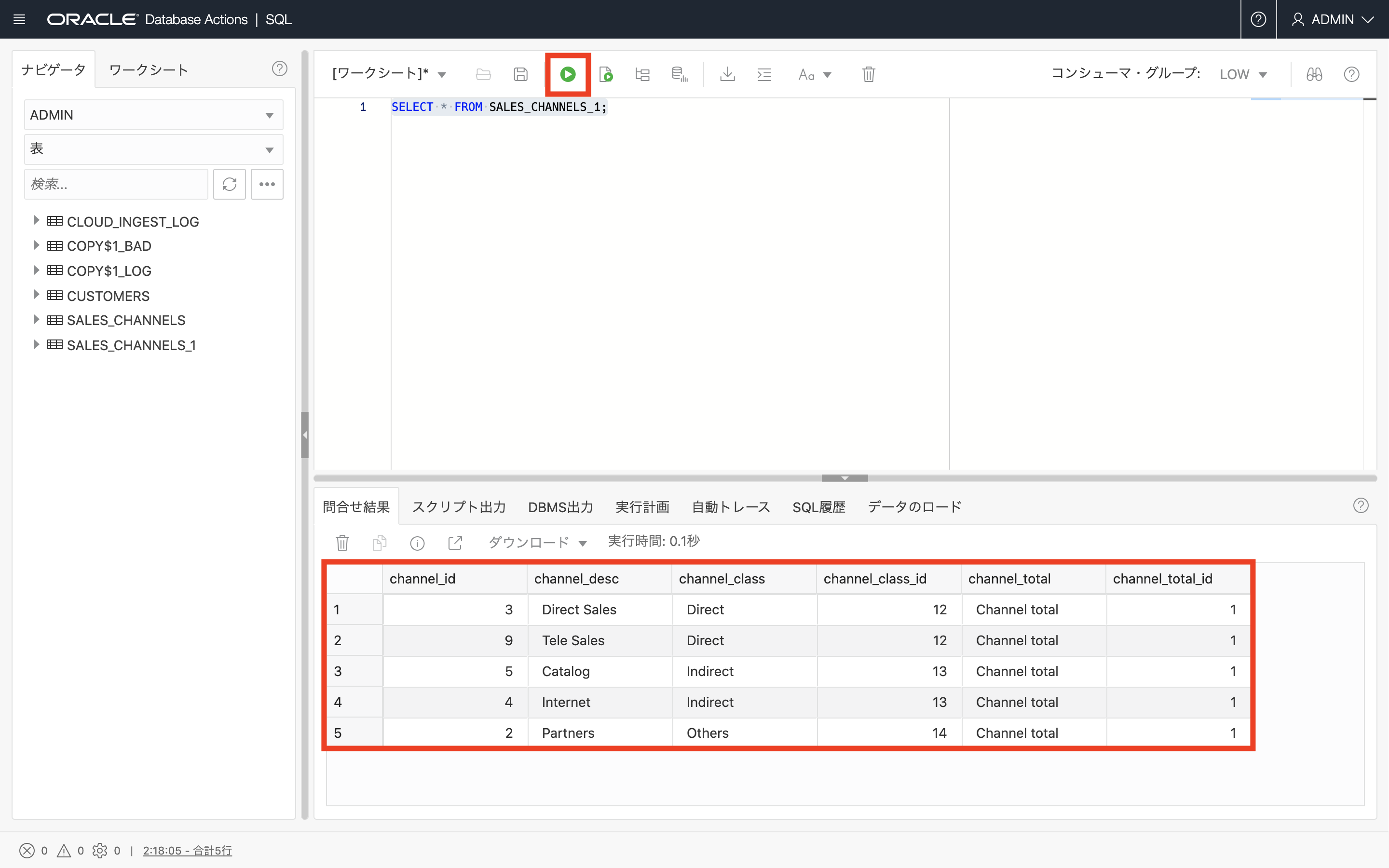Click in the navigator 検索 search field

(x=116, y=184)
